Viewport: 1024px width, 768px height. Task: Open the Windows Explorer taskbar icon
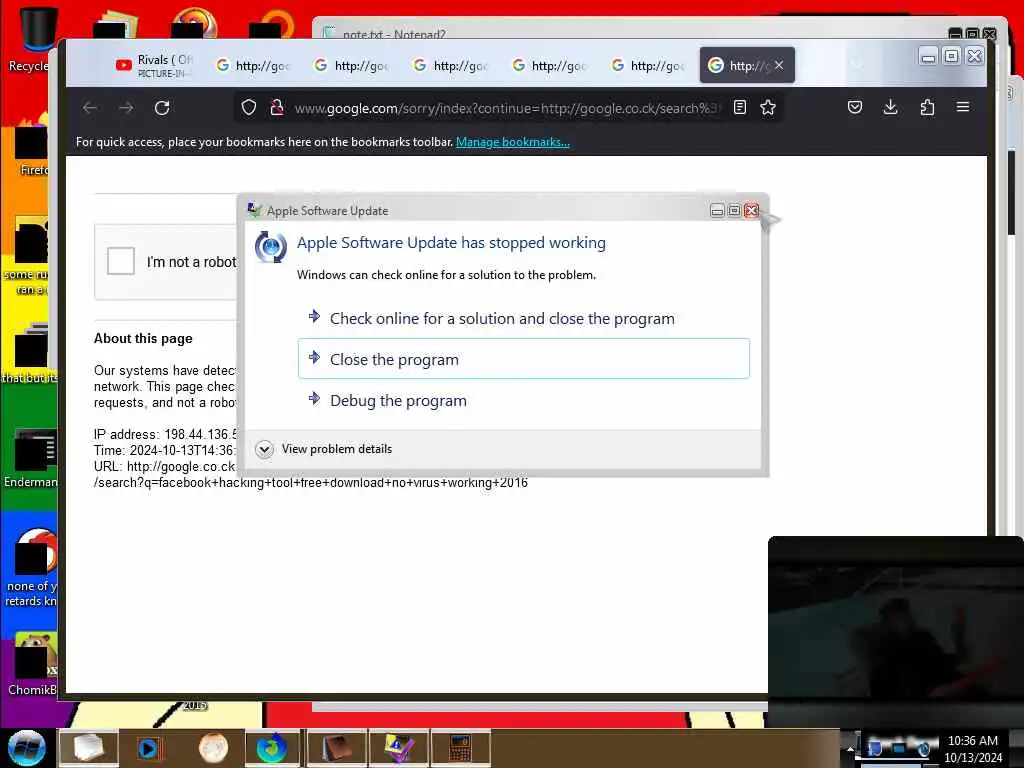89,748
